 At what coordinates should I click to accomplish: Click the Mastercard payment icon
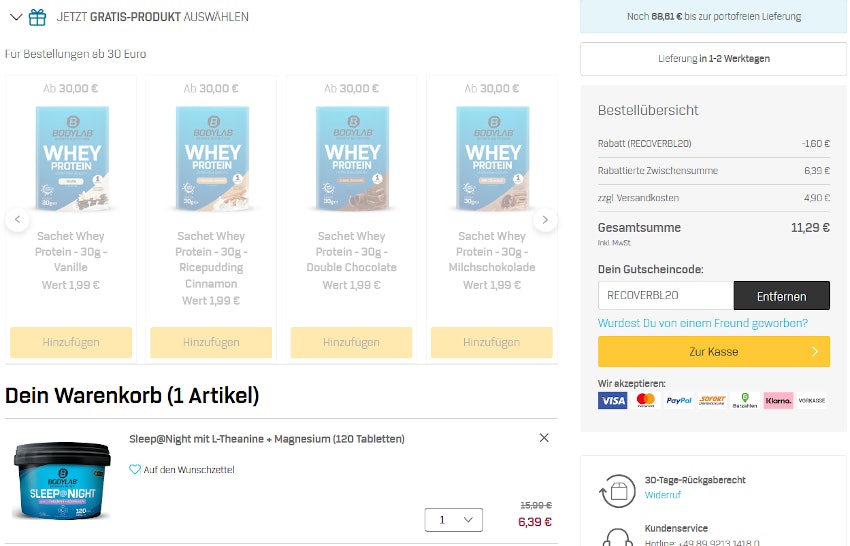point(646,400)
